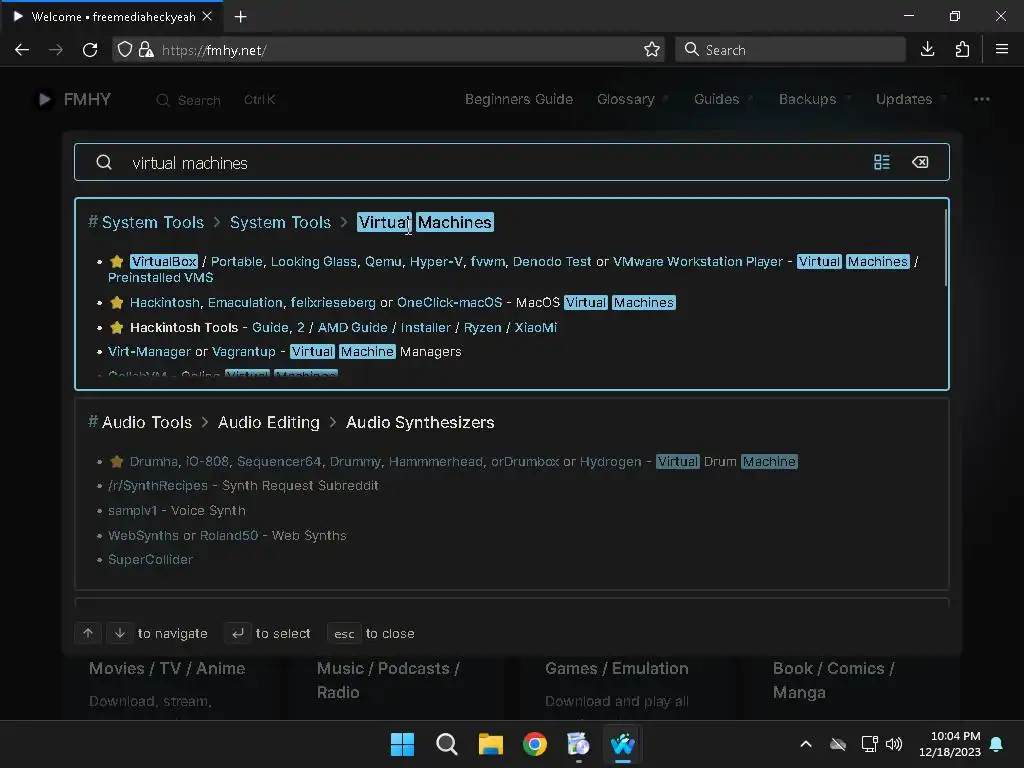
Task: Open the Firefox hamburger menu
Action: [x=1002, y=50]
